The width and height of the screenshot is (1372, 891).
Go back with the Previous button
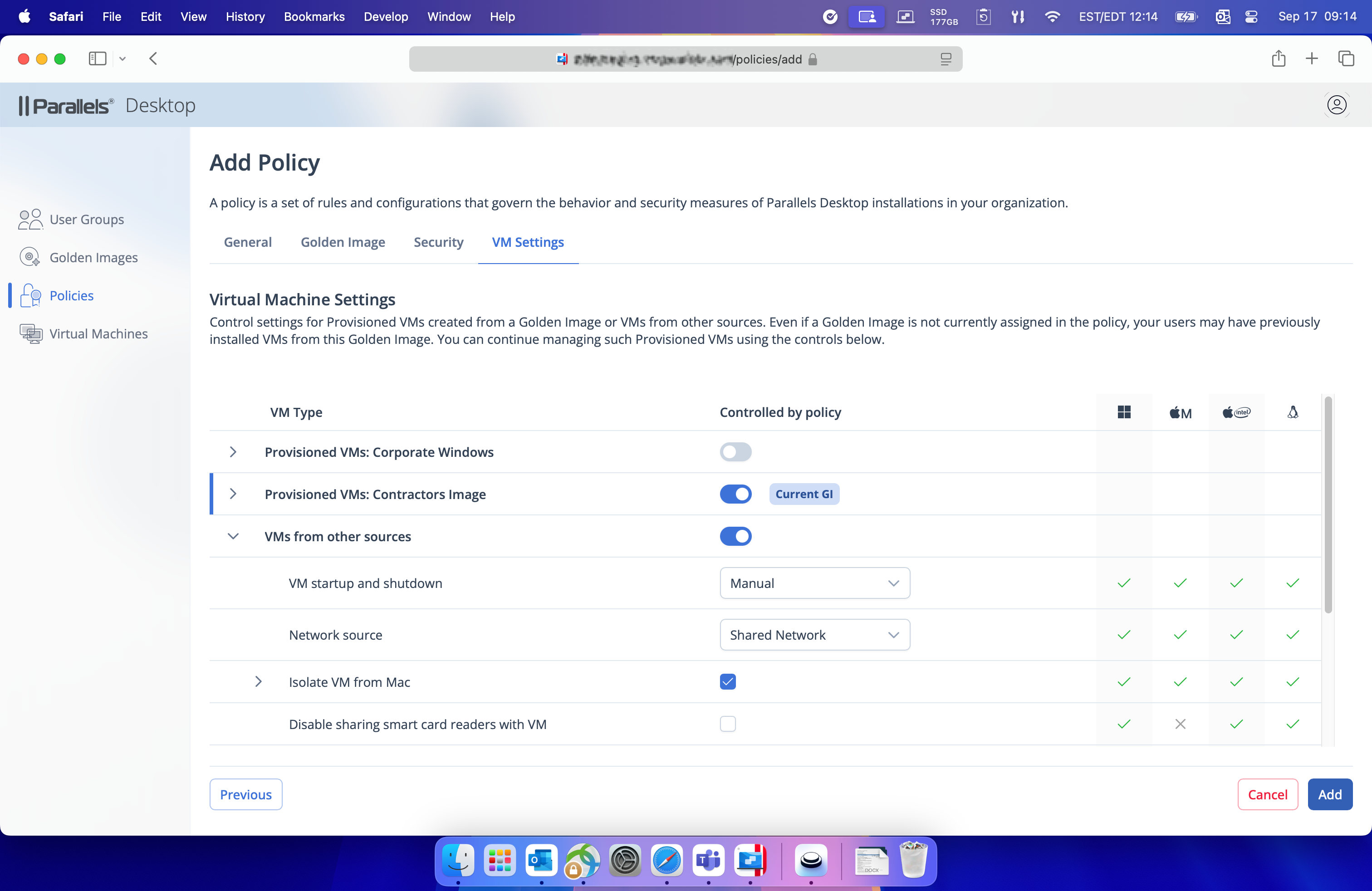tap(245, 794)
